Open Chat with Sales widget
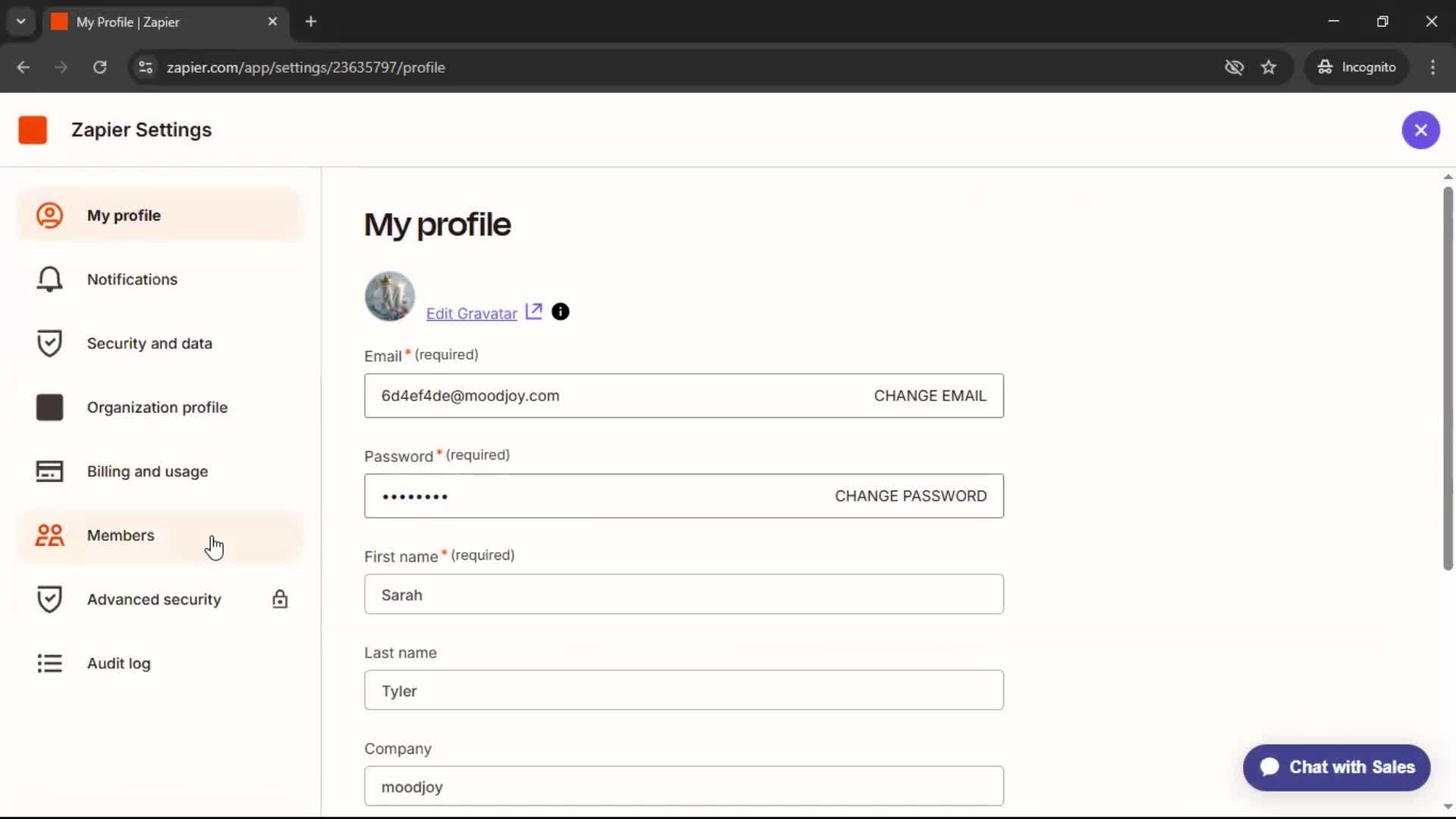This screenshot has height=819, width=1456. pos(1336,767)
